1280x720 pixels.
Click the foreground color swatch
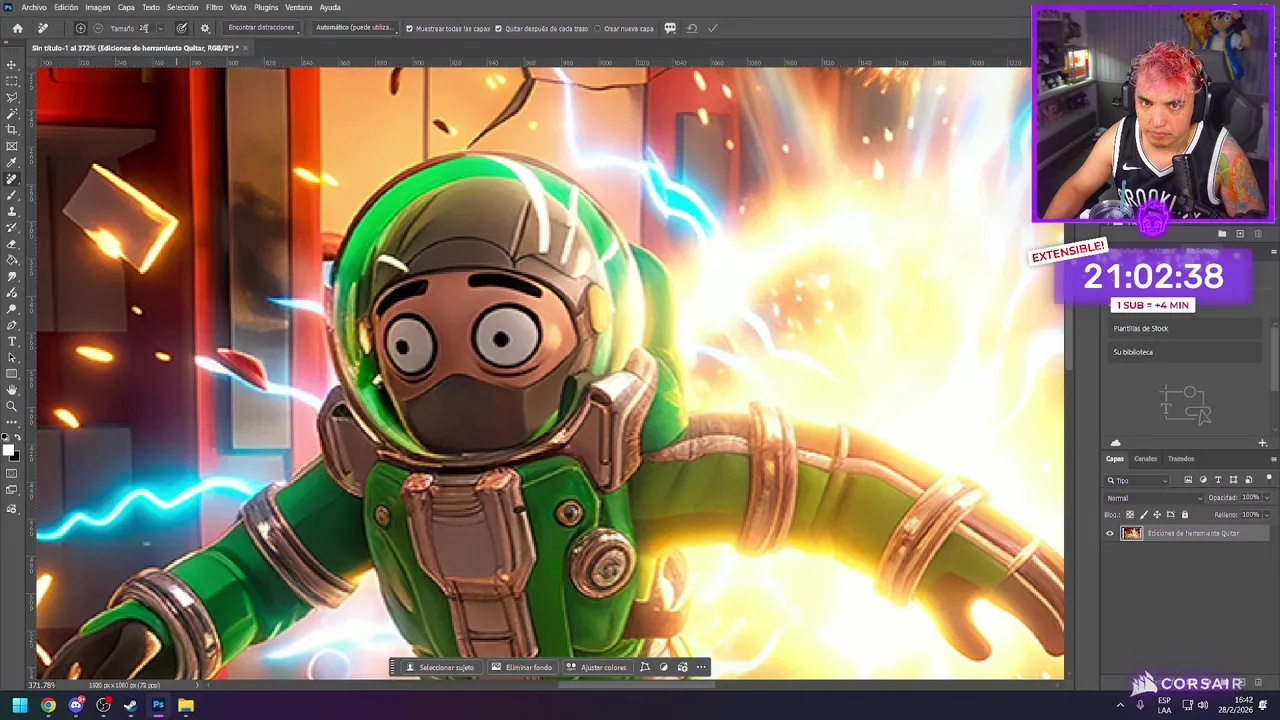tap(9, 451)
